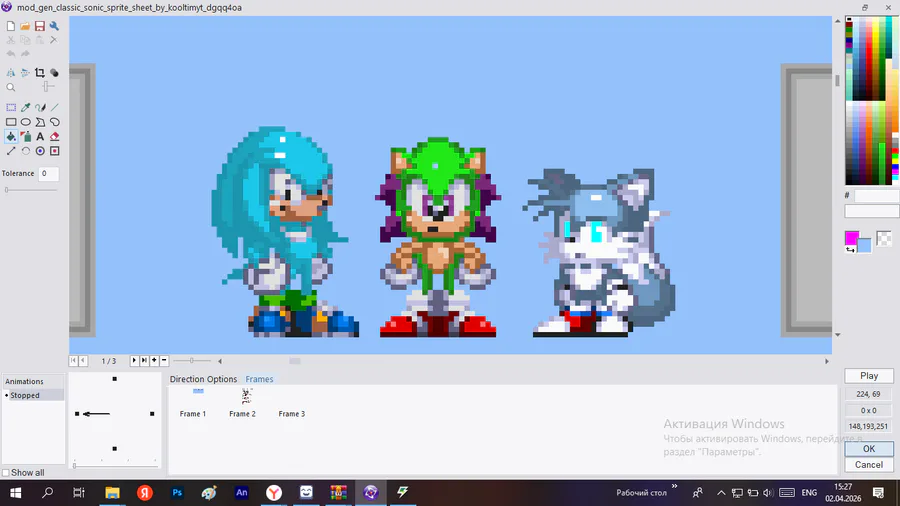
Task: Select the bottom direction point in direction pad
Action: [x=115, y=449]
